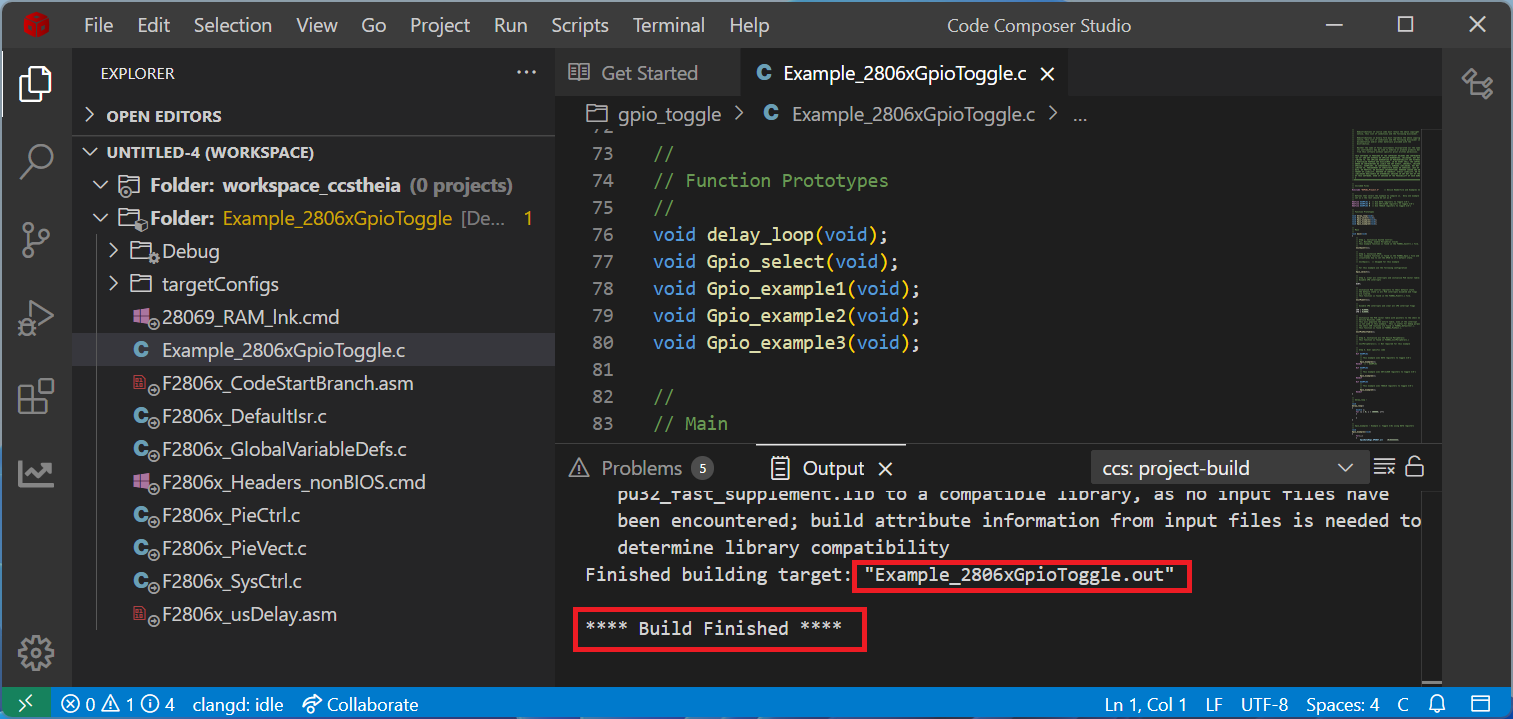Place cursor on void delay_loop(void) line

pyautogui.click(x=770, y=234)
